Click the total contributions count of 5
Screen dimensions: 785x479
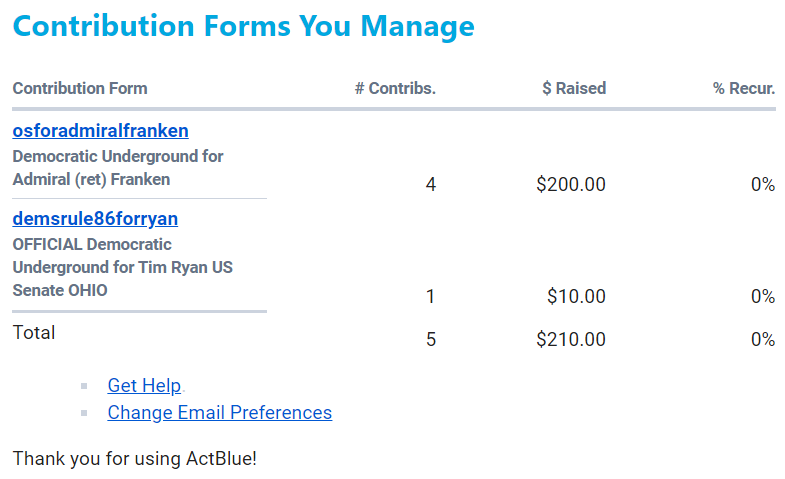click(431, 339)
